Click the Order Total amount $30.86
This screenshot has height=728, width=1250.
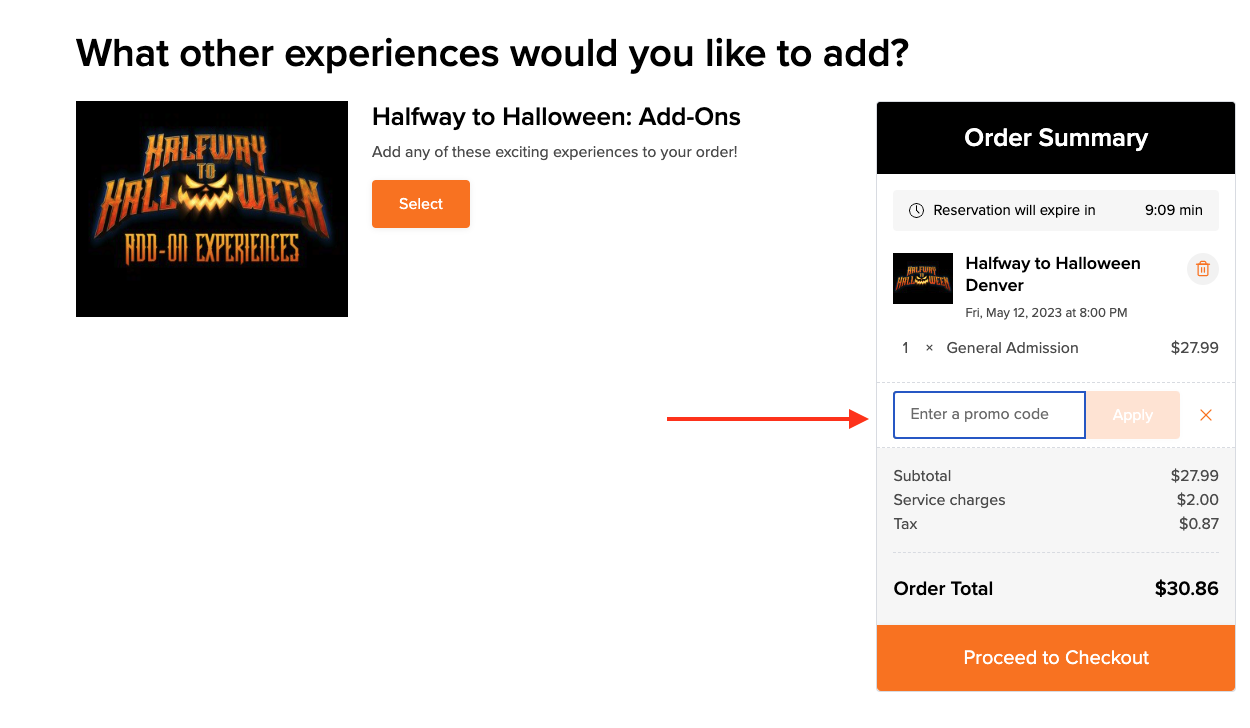point(1187,589)
